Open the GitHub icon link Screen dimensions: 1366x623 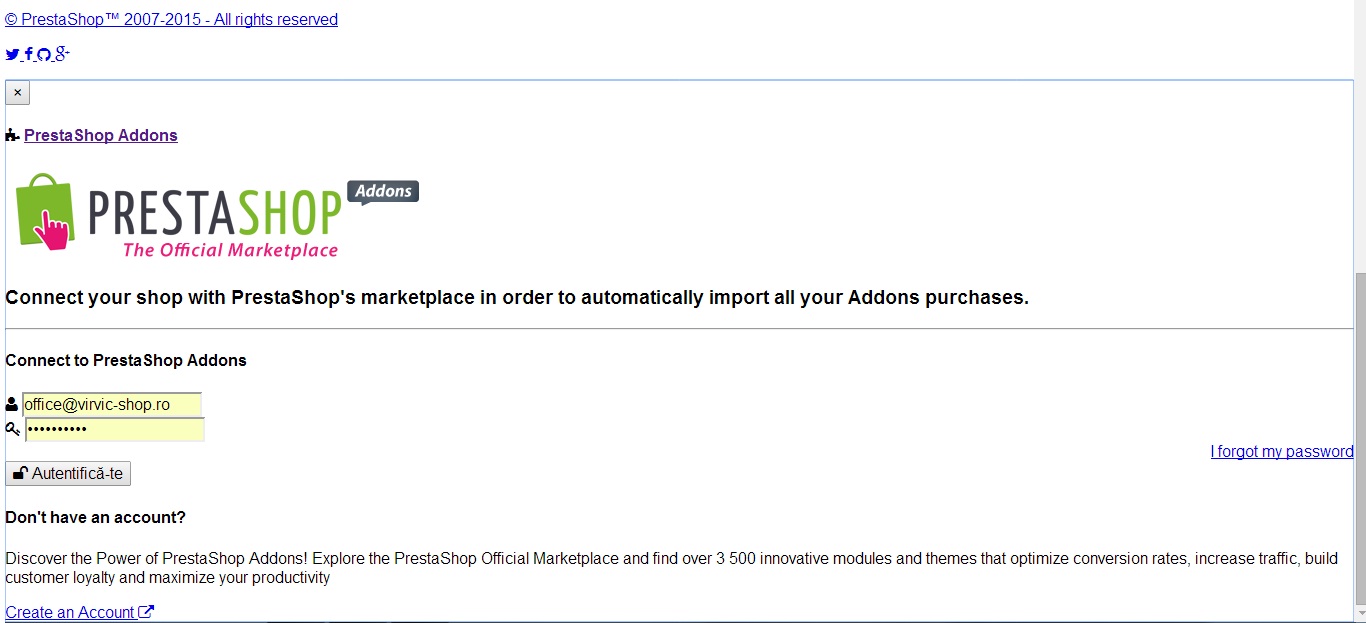pos(44,55)
